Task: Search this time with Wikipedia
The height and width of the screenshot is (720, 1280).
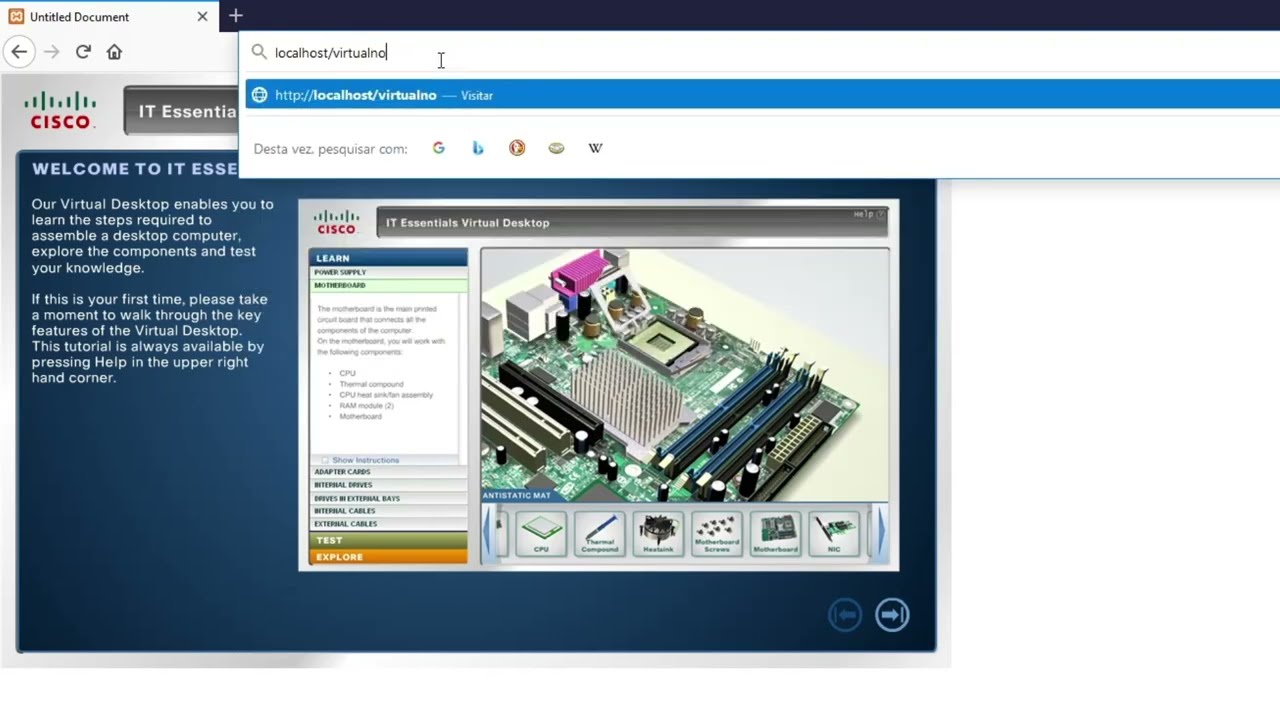Action: [x=595, y=148]
